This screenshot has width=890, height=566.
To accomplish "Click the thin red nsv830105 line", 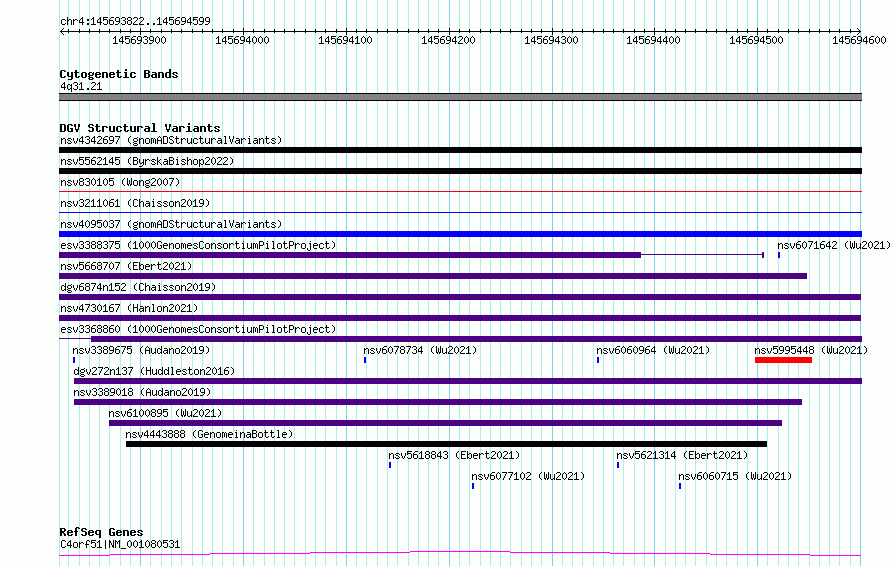I will (460, 192).
